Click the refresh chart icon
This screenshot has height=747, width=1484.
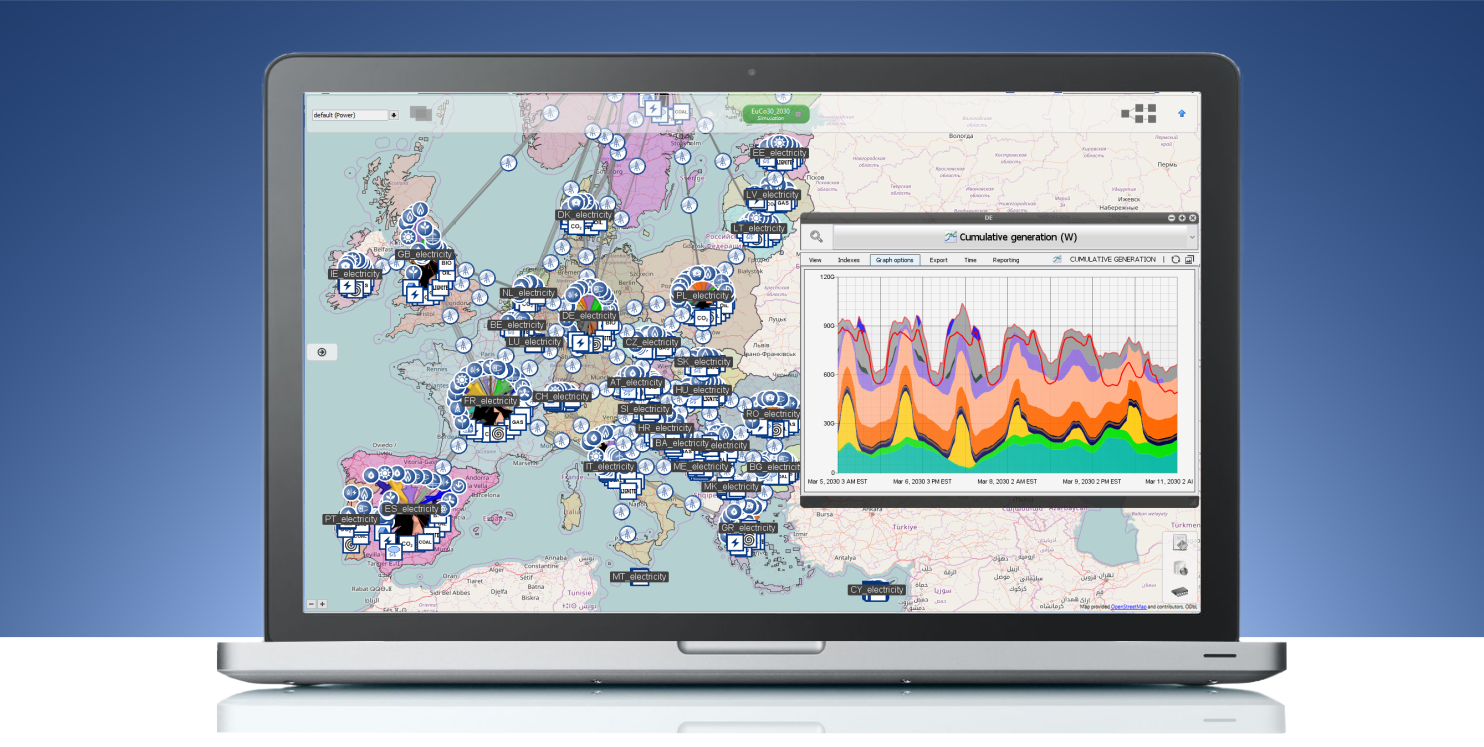1176,259
